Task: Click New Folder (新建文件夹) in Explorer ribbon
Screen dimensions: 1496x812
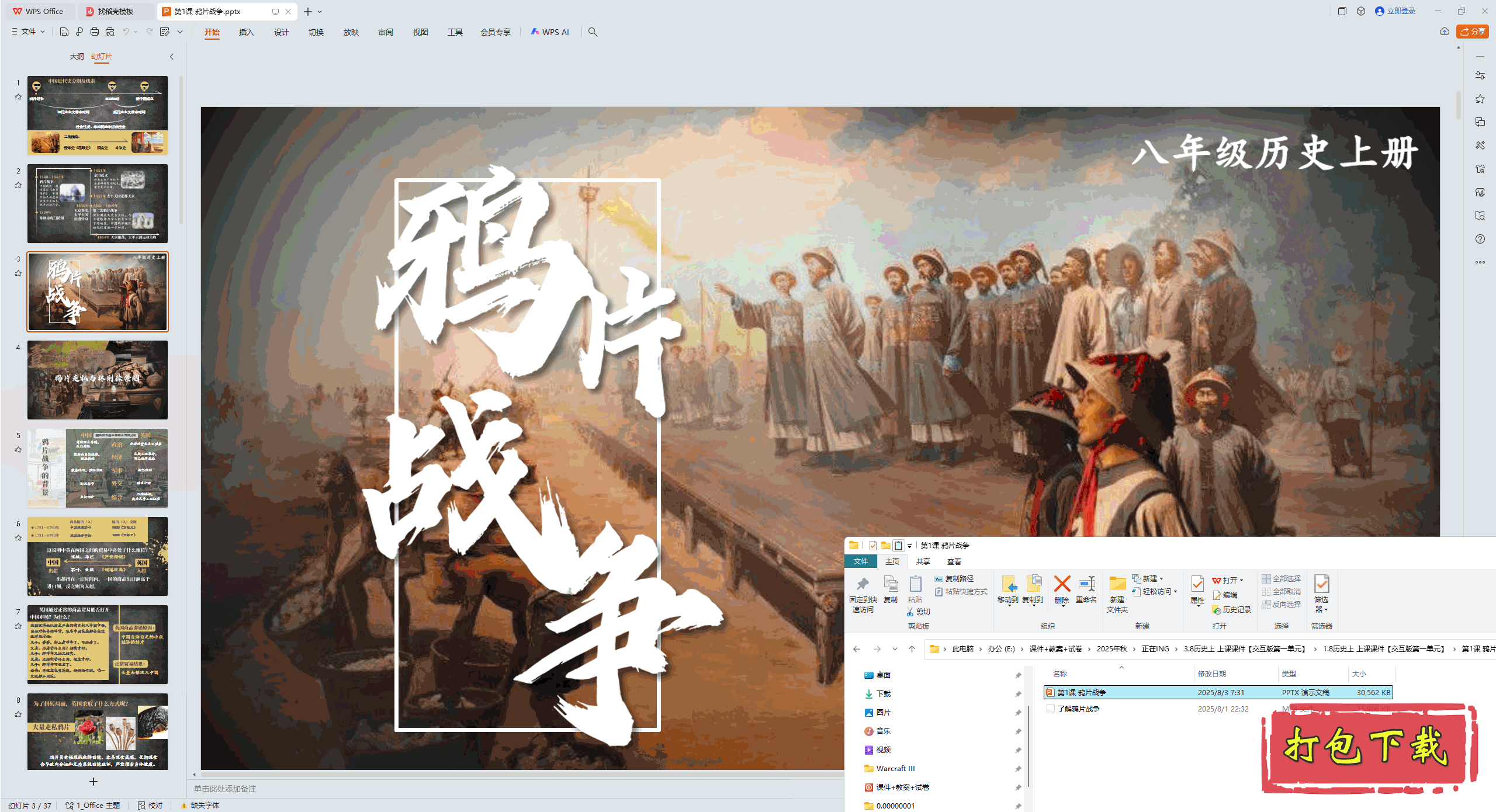Action: [1117, 595]
